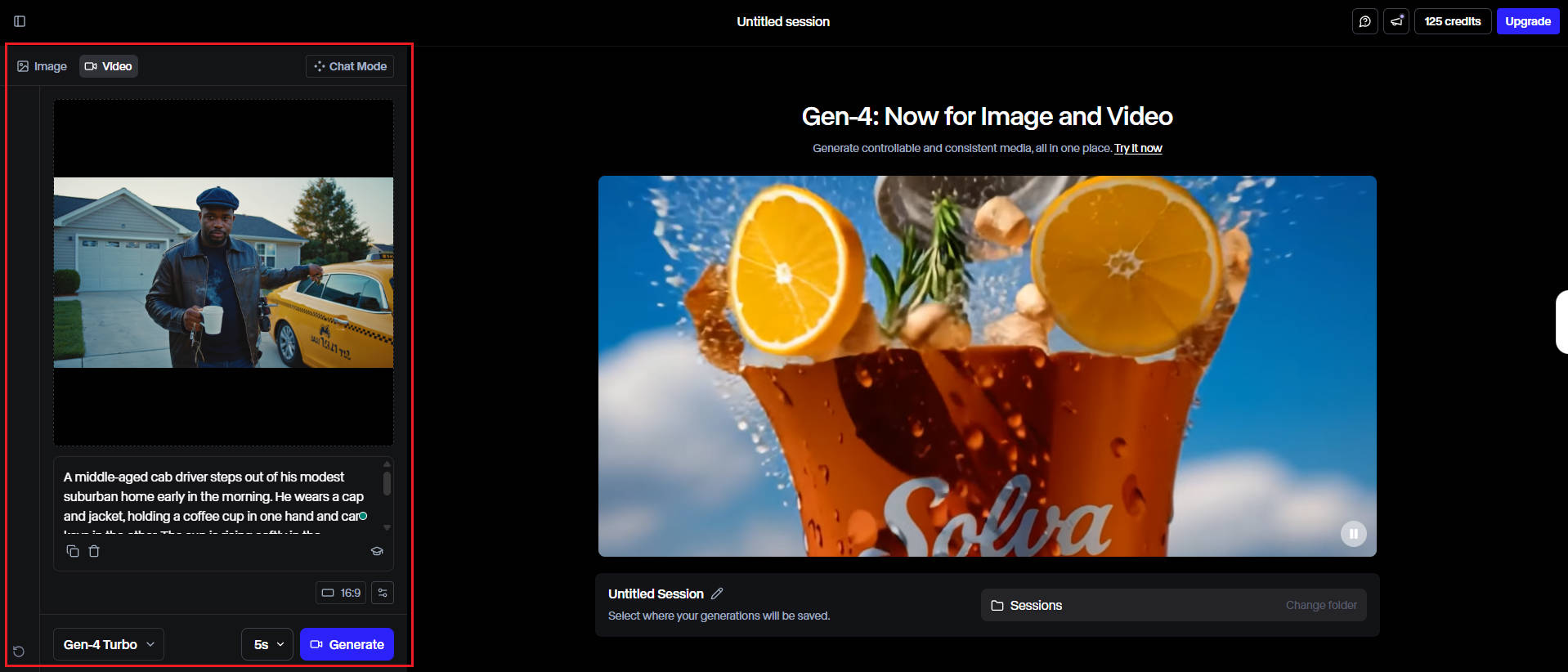Screen dimensions: 1568x672
Task: Click the Untitled Session label beside the pencil
Action: (x=656, y=594)
